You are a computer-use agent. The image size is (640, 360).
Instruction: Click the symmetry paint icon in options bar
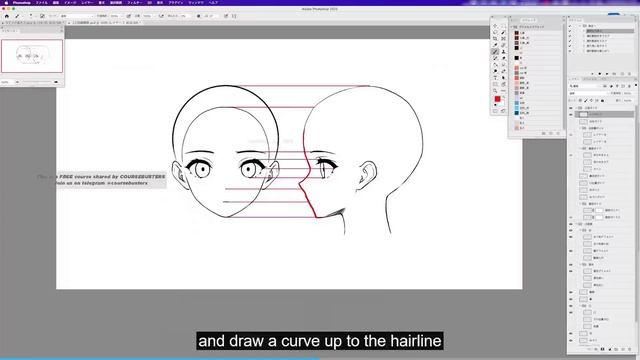point(234,16)
